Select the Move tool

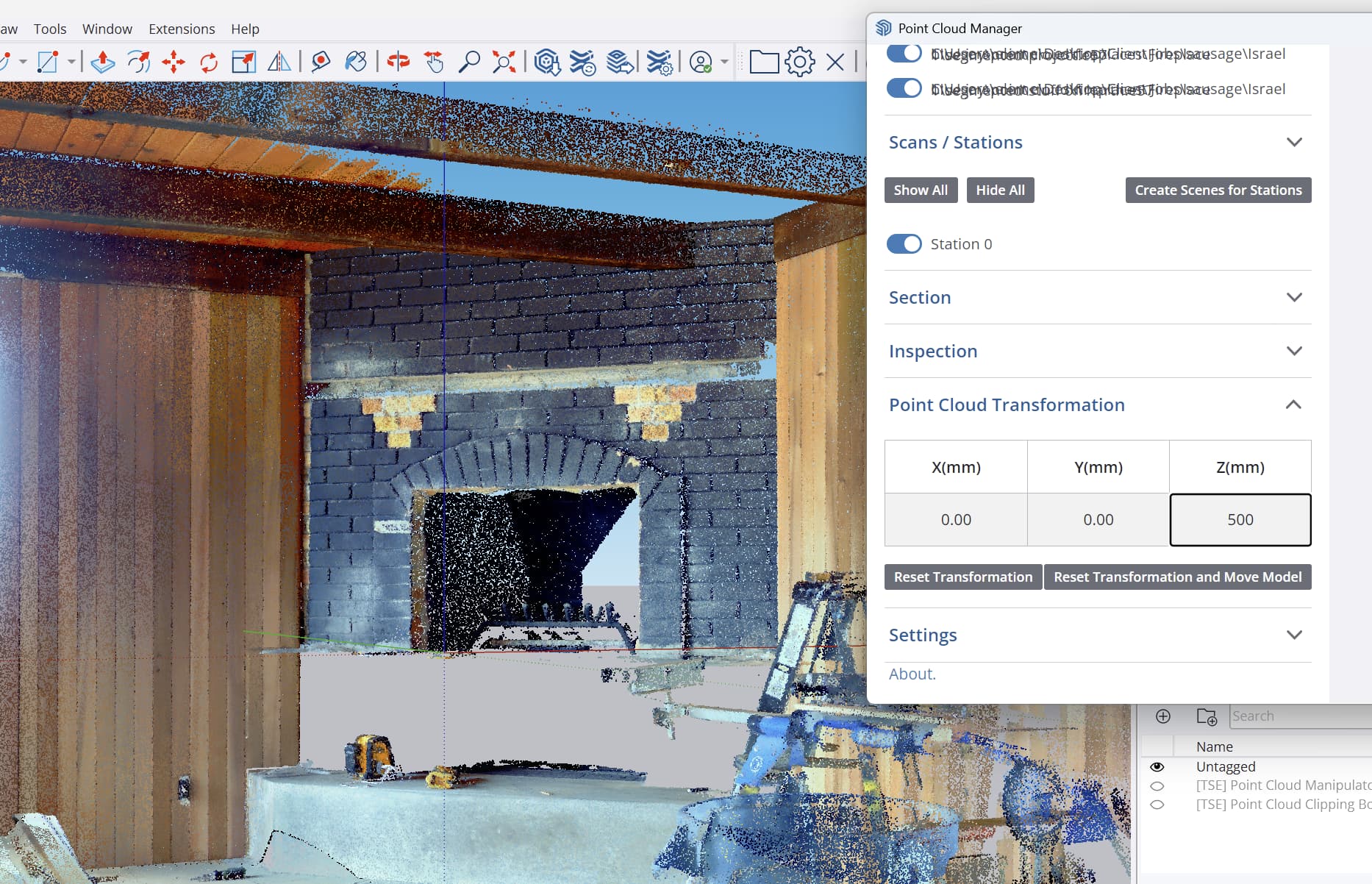coord(174,62)
